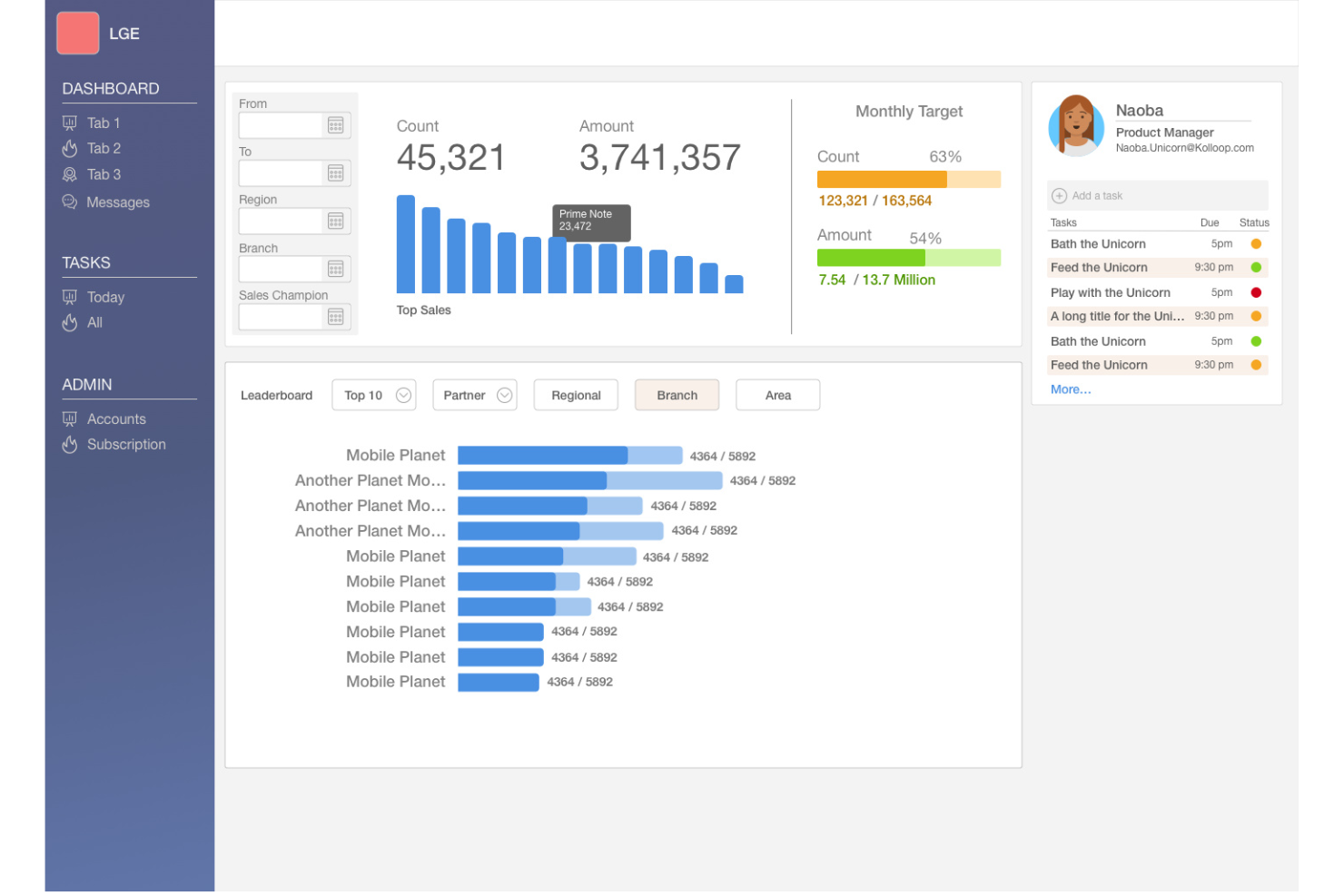
Task: Open the Region field picker icon
Action: (x=336, y=222)
